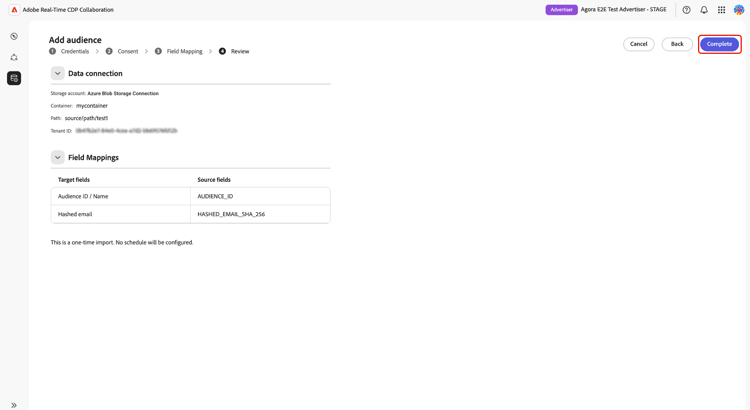Open the notifications bell icon
Image resolution: width=750 pixels, height=410 pixels.
pyautogui.click(x=704, y=10)
